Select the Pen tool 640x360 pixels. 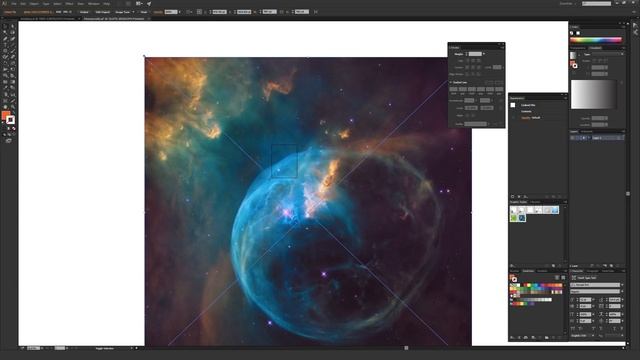[5, 38]
